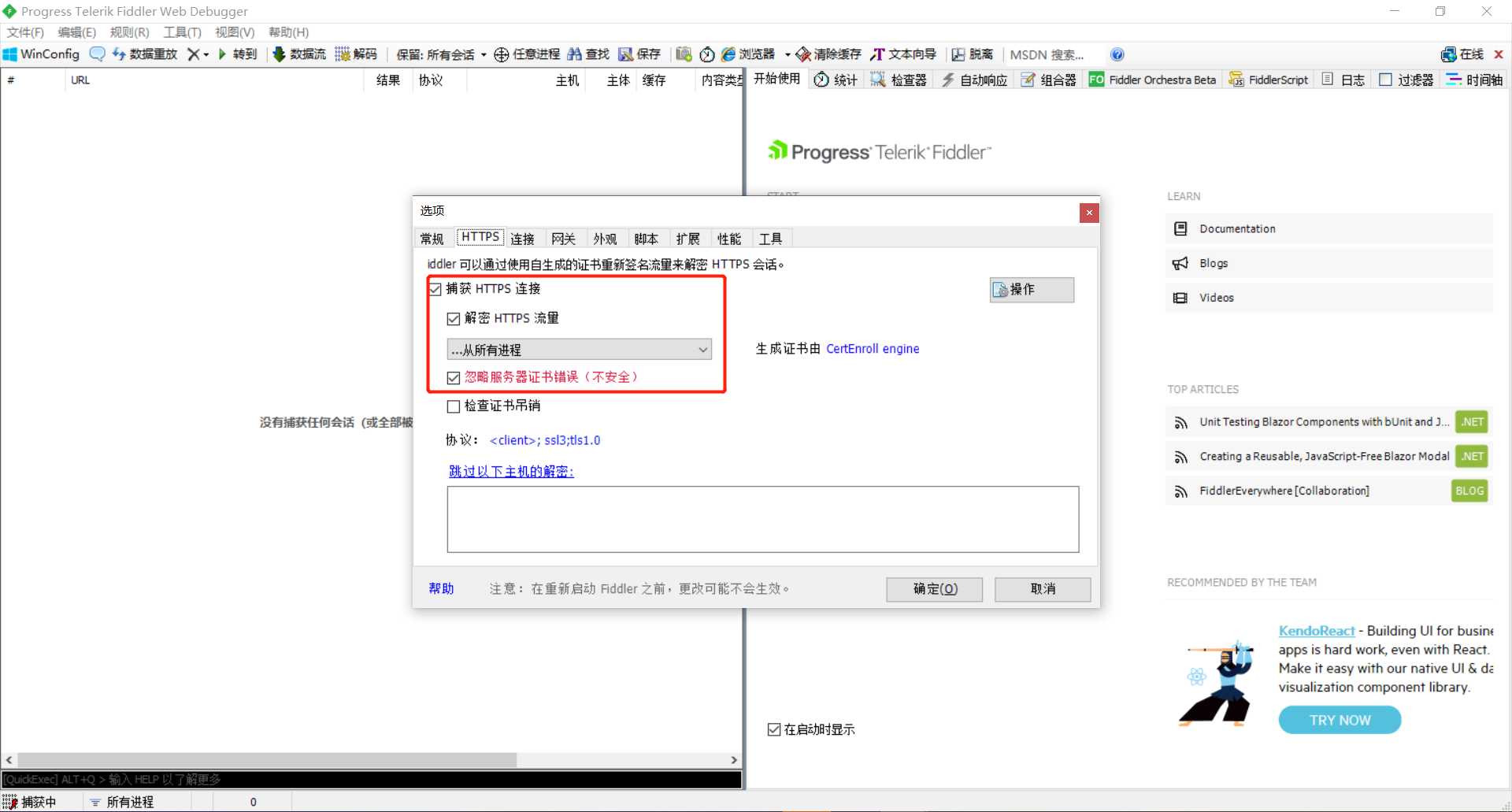Open the 视图(V) menu
The width and height of the screenshot is (1512, 812).
235,32
